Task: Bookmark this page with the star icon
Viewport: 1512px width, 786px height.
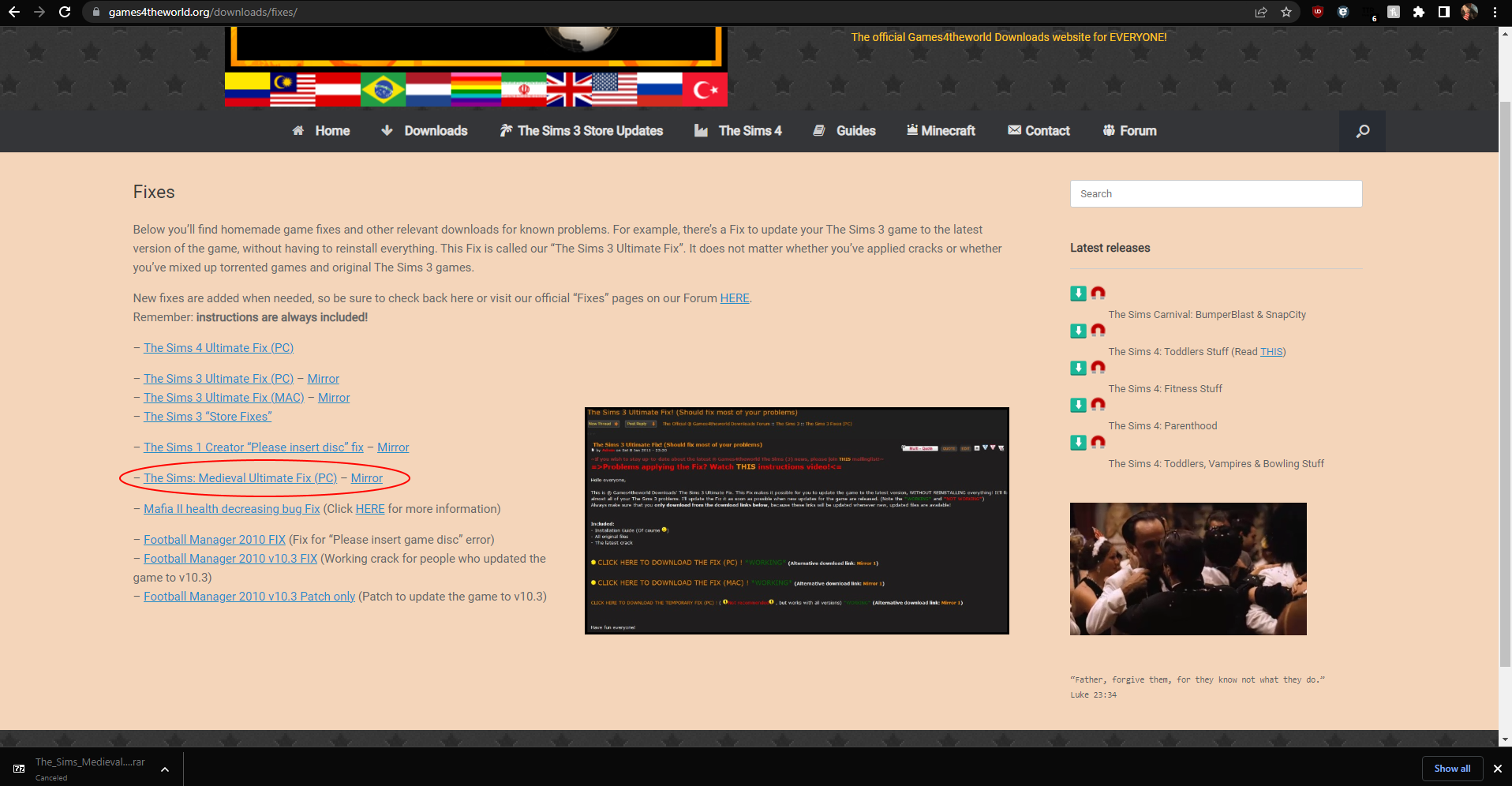Action: 1286,12
